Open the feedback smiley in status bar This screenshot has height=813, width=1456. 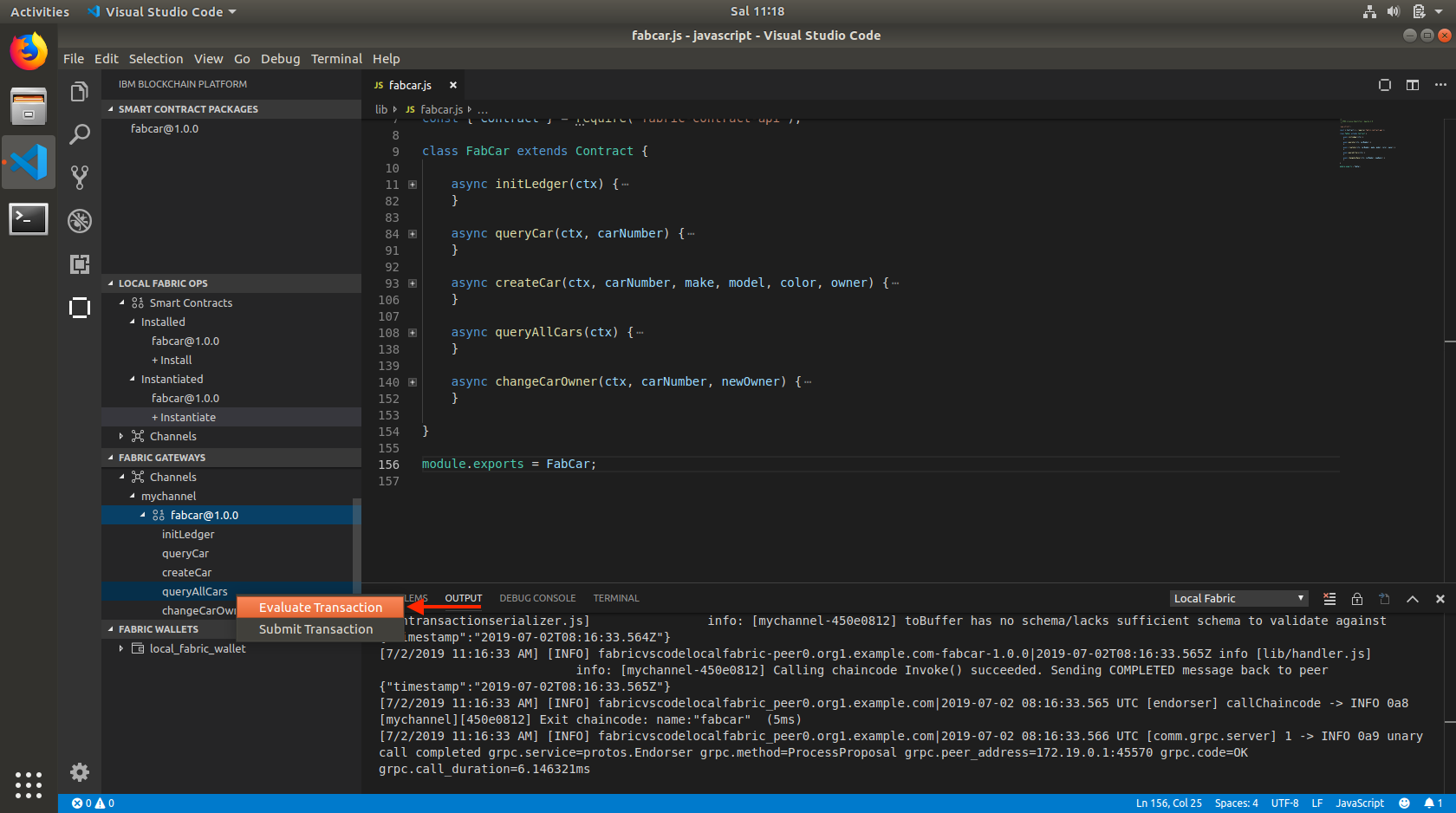point(1404,803)
